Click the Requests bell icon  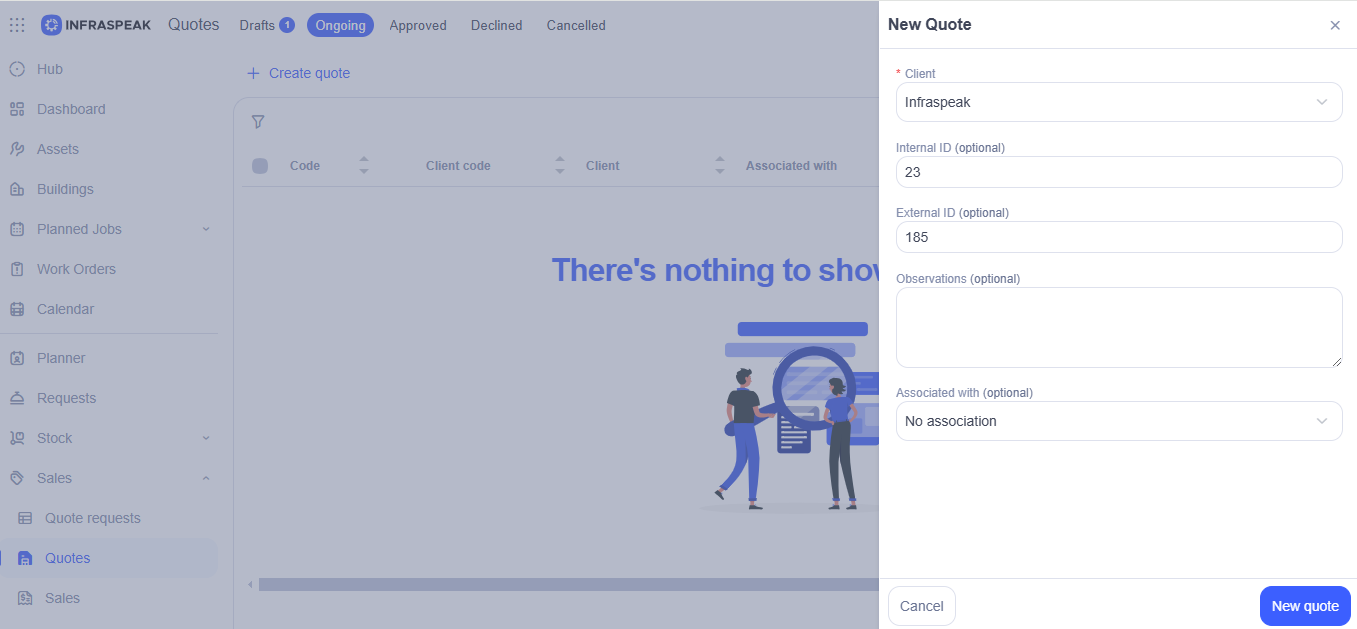[17, 398]
